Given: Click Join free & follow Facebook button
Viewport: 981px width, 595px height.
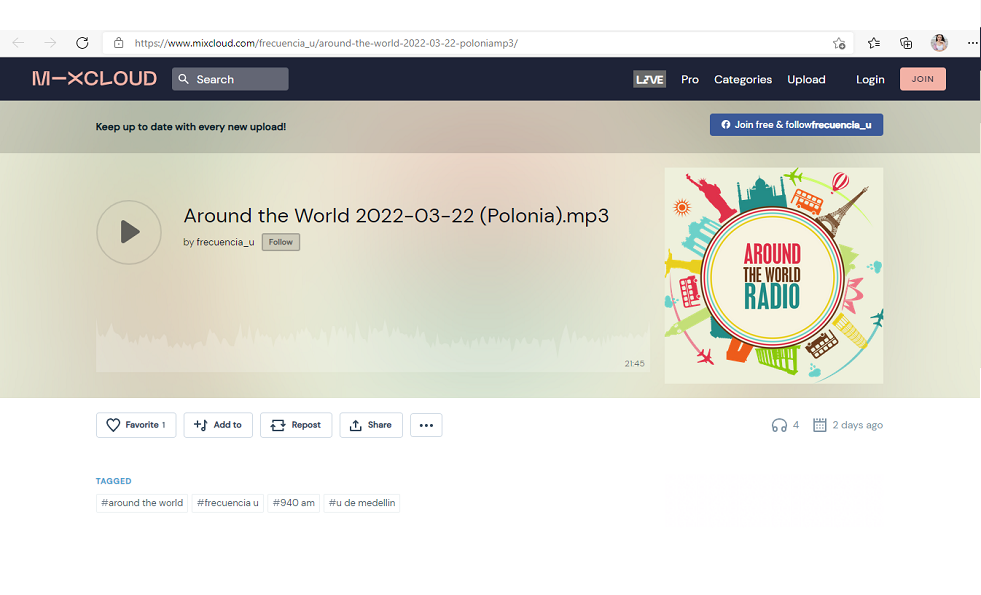Looking at the screenshot, I should coord(796,125).
